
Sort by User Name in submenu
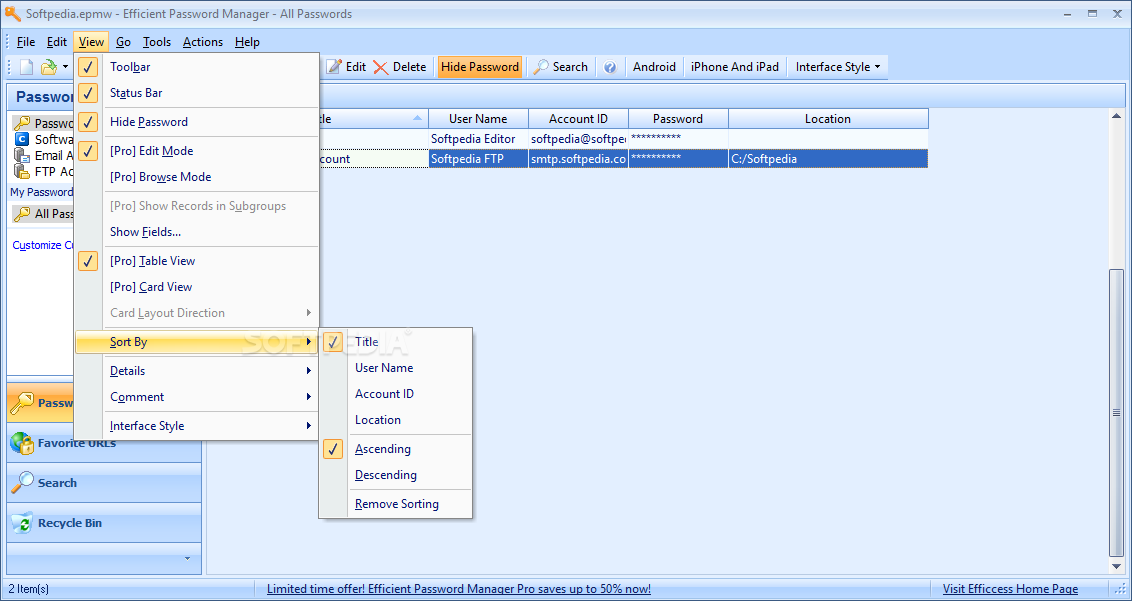point(396,368)
